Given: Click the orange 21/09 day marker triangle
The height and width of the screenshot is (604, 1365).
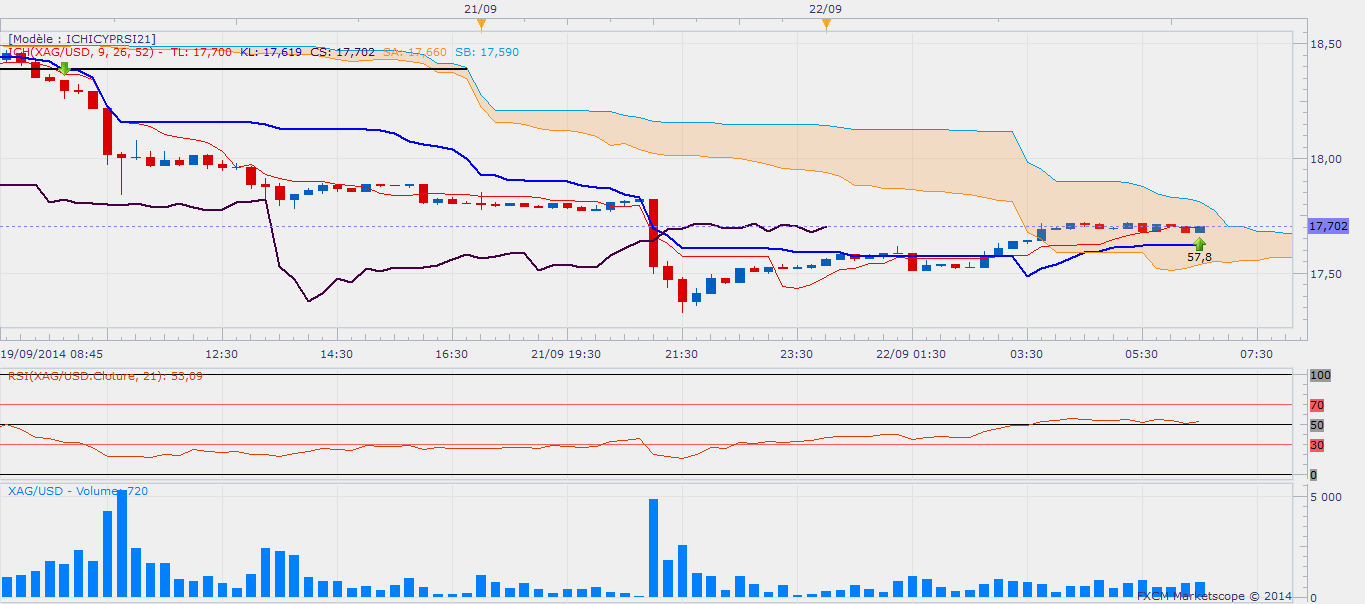Looking at the screenshot, I should point(481,24).
